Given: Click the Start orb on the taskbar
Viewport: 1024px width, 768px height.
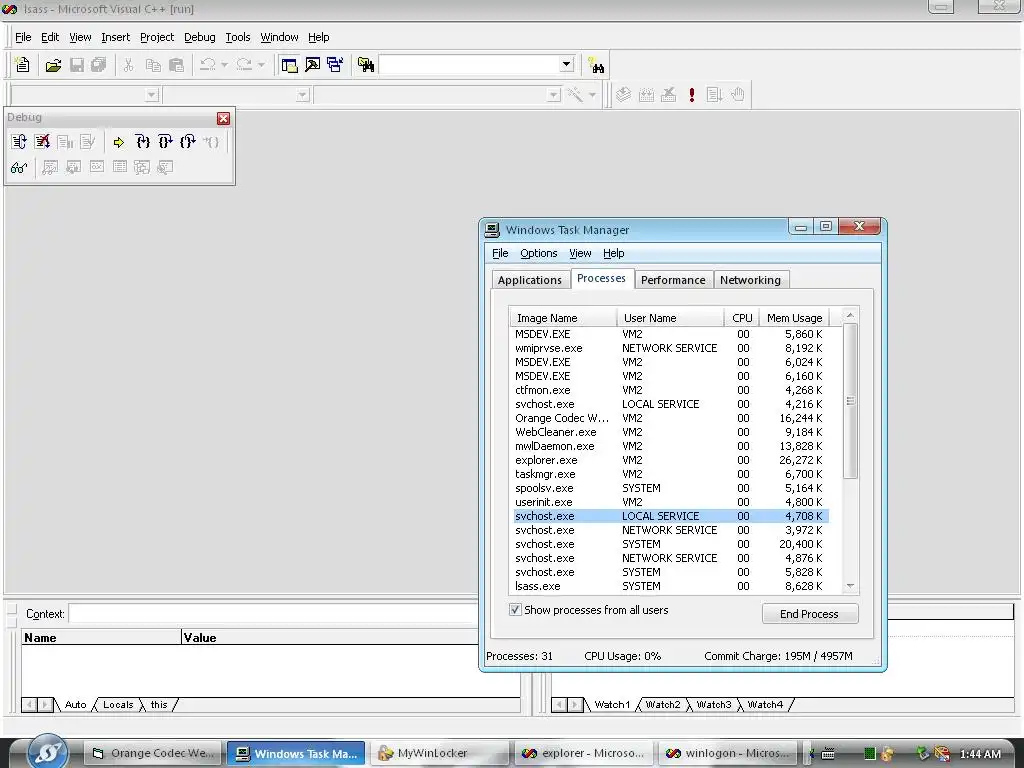Looking at the screenshot, I should click(x=48, y=752).
